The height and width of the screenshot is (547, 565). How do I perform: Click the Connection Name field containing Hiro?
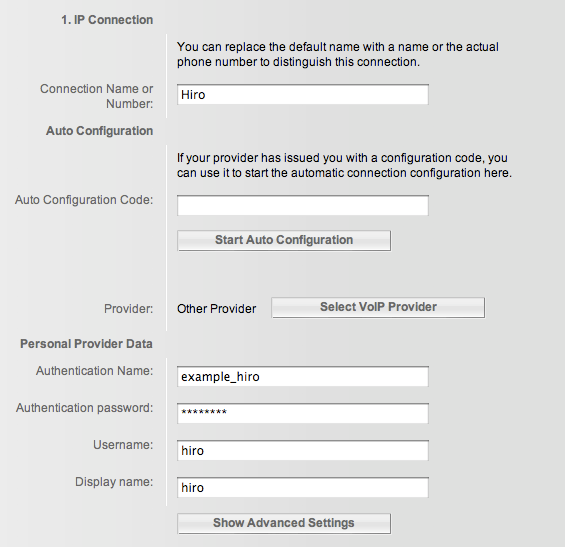[x=303, y=95]
